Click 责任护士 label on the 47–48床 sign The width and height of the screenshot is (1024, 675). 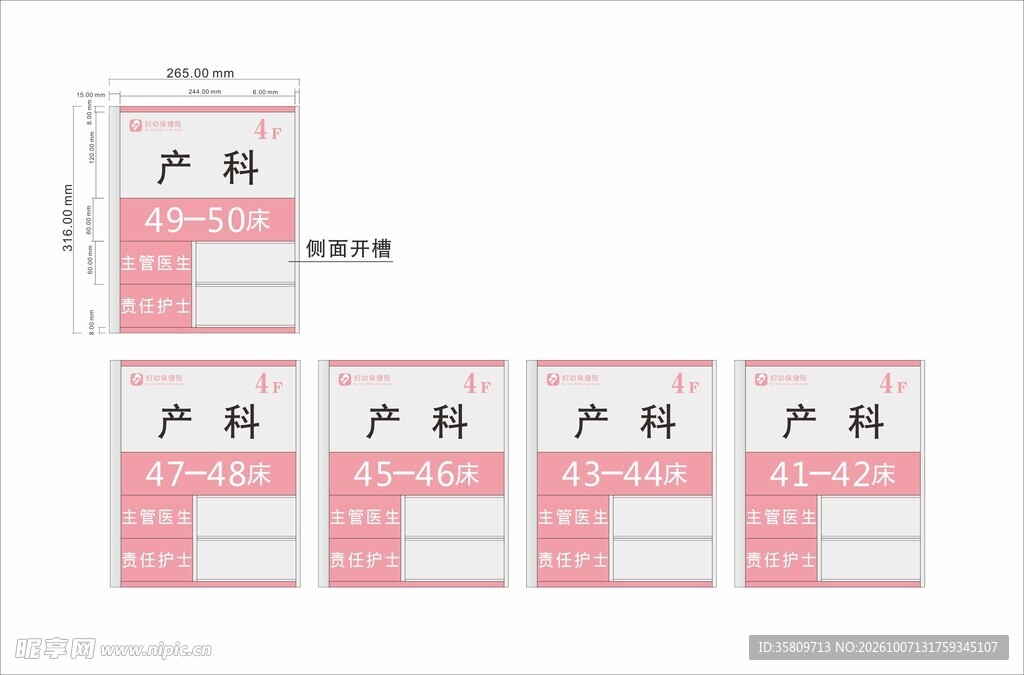pos(157,559)
